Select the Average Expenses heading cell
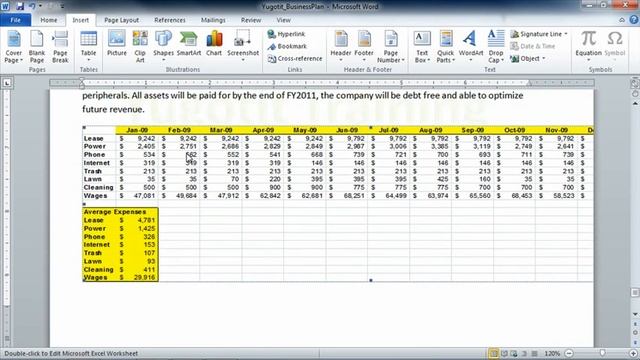Image resolution: width=640 pixels, height=360 pixels. pyautogui.click(x=115, y=212)
